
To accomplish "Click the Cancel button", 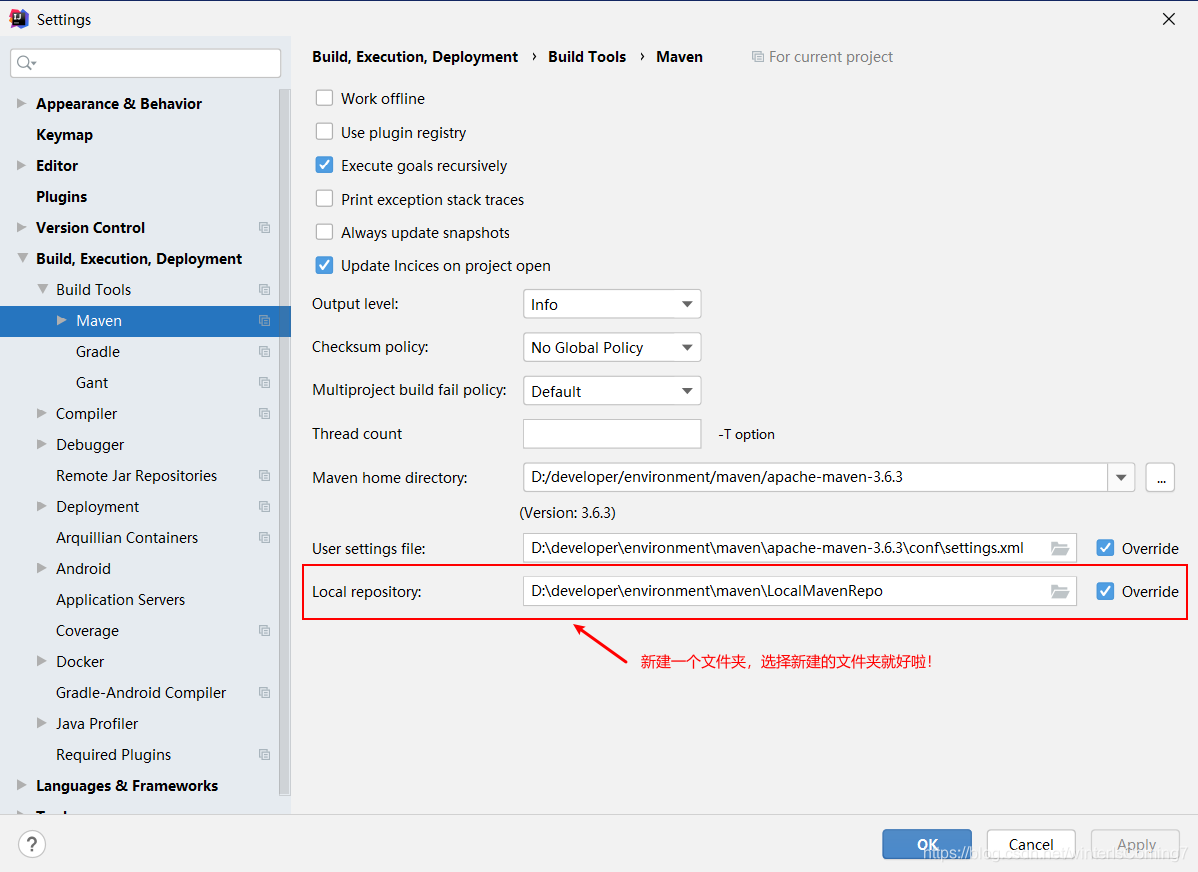I will [1031, 844].
